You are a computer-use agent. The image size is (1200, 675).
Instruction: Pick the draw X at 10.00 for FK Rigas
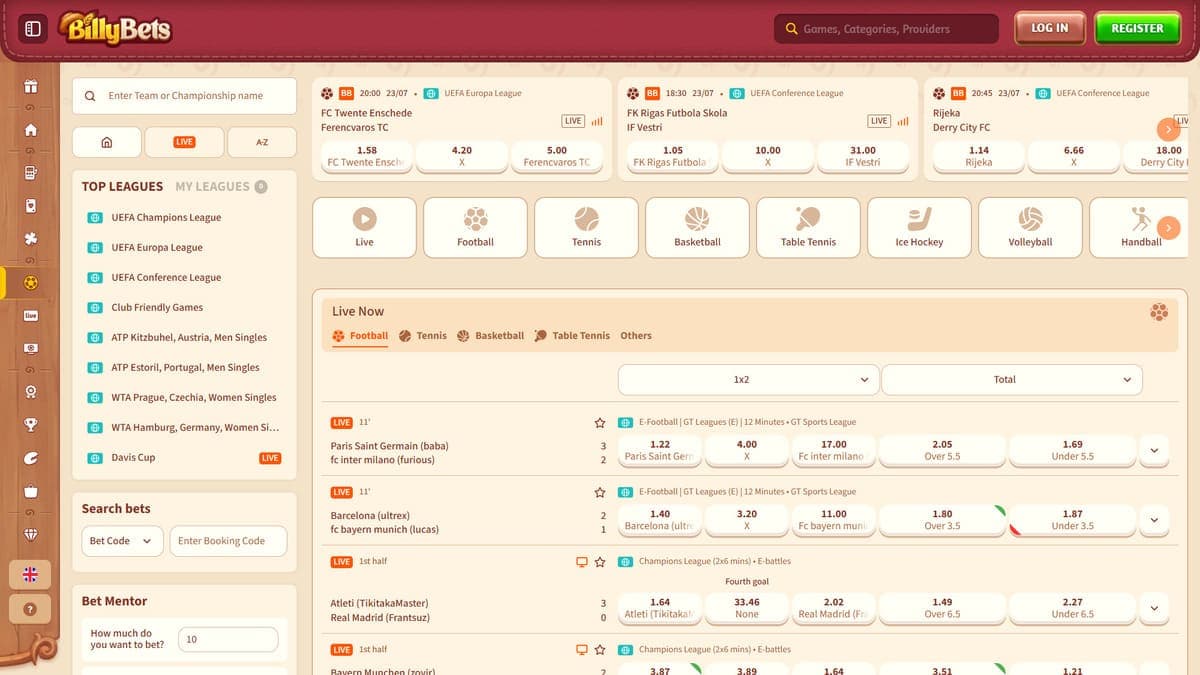point(767,156)
